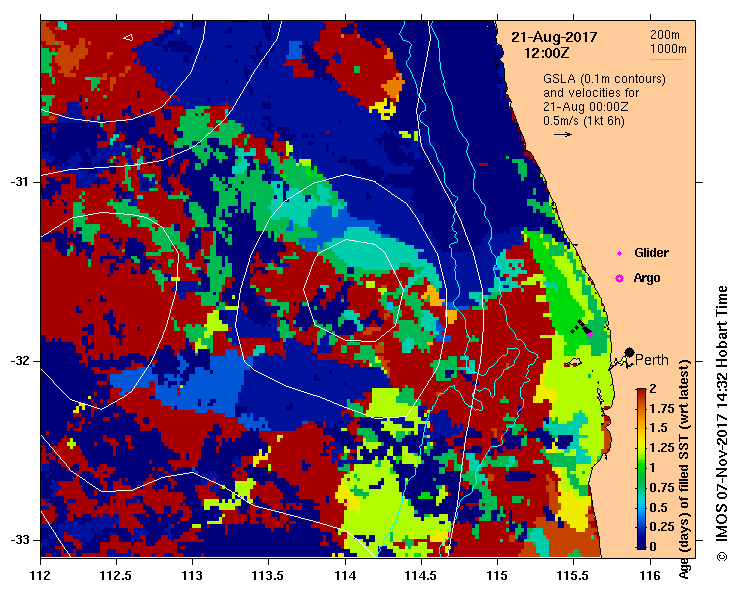Image resolution: width=739 pixels, height=592 pixels.
Task: Click the longitude label 112.5
Action: [116, 576]
